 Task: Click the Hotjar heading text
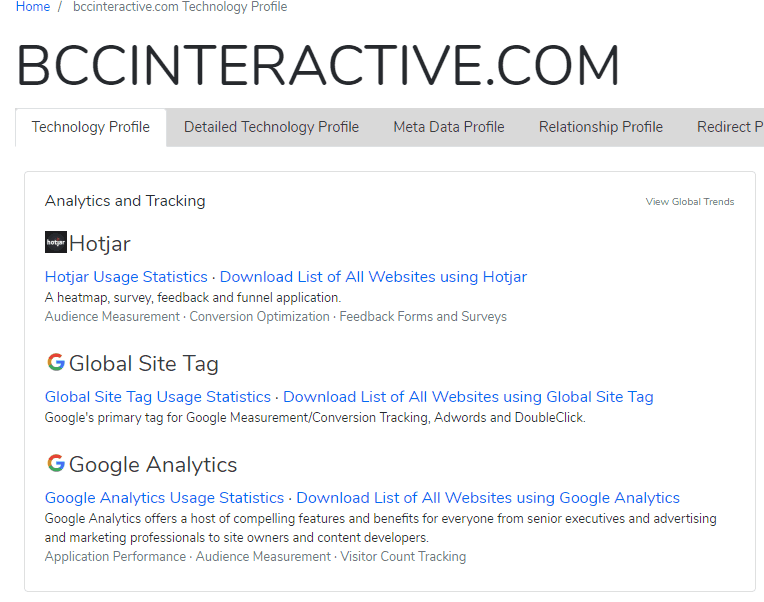(100, 244)
